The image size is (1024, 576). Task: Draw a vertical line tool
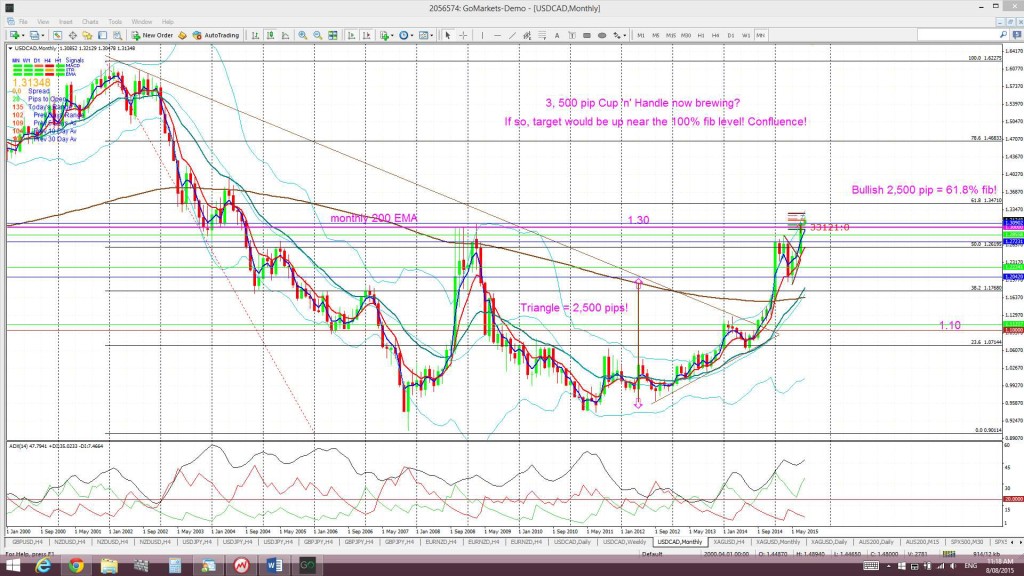(x=483, y=35)
